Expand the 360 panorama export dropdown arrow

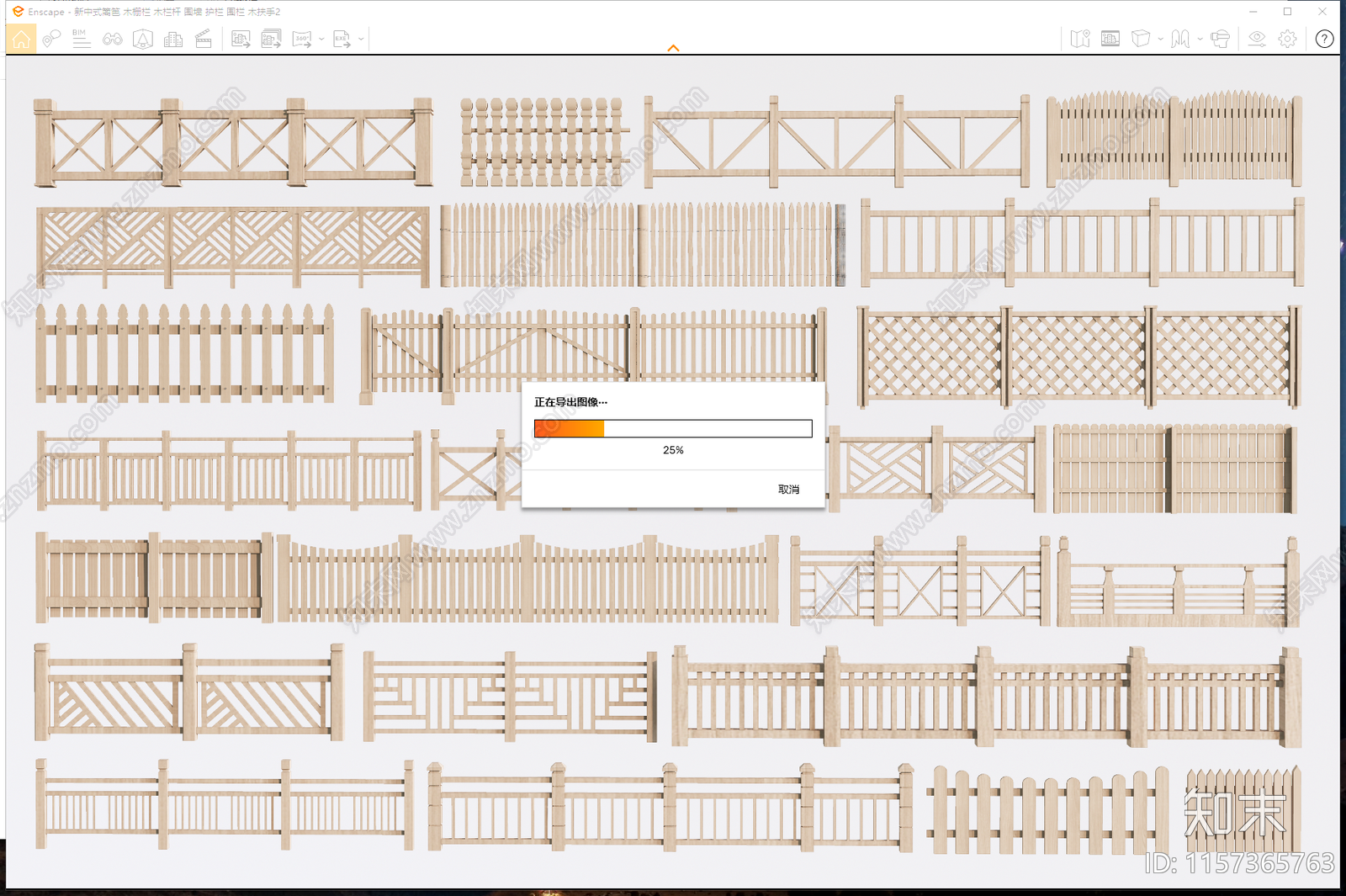point(321,39)
